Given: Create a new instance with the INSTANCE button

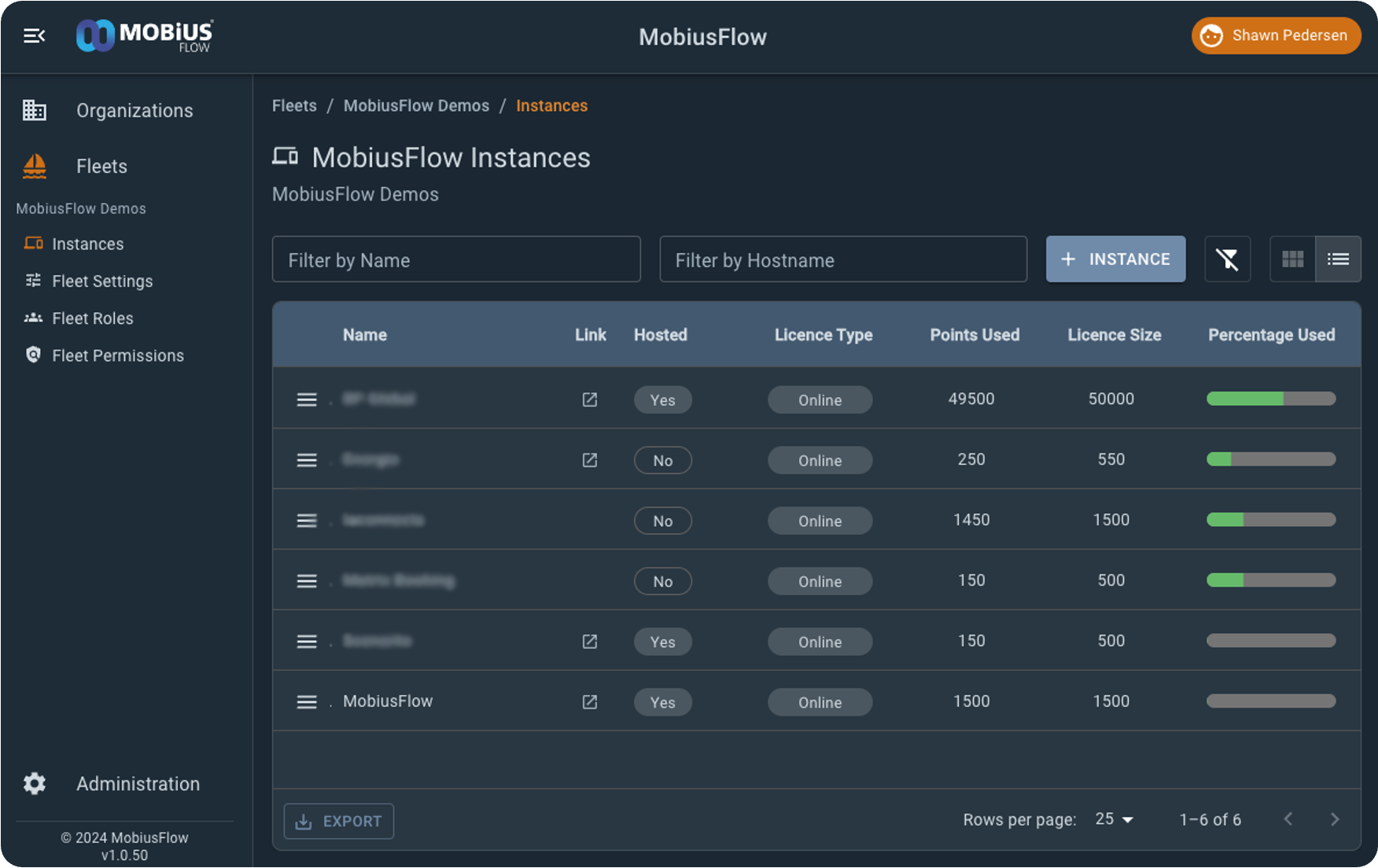Looking at the screenshot, I should (x=1115, y=259).
